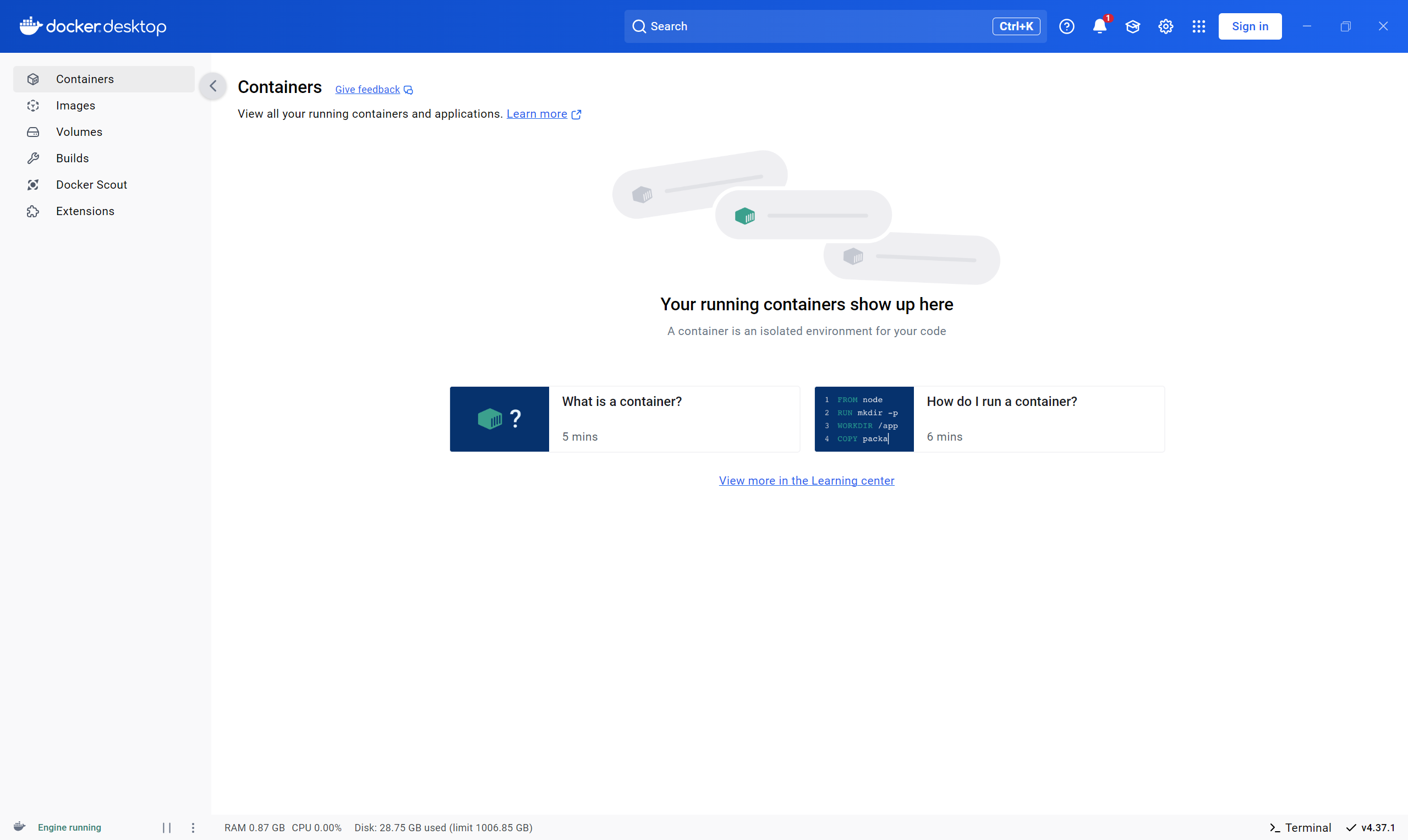The image size is (1408, 840).
Task: Click the 6 mins duration label
Action: point(944,437)
